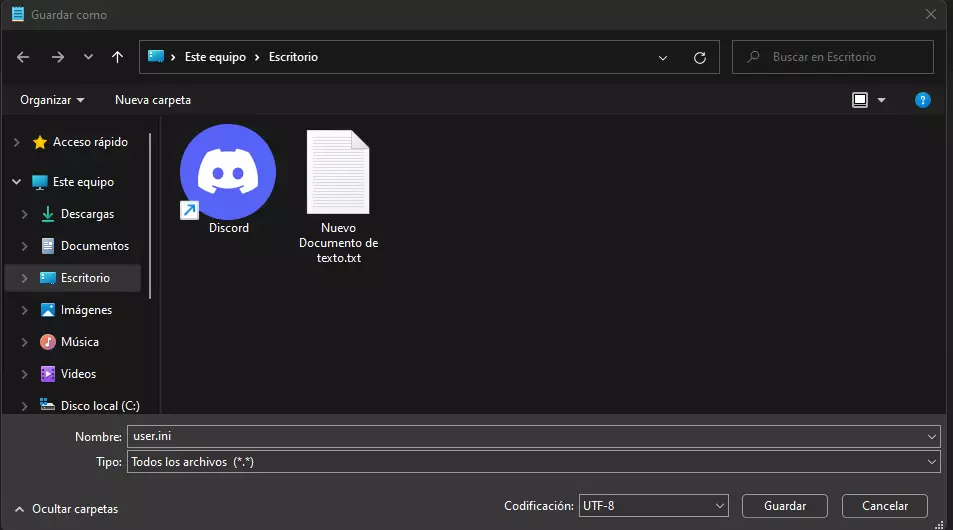The image size is (953, 530).
Task: Collapse the 'Este equipo' tree node
Action: [16, 182]
